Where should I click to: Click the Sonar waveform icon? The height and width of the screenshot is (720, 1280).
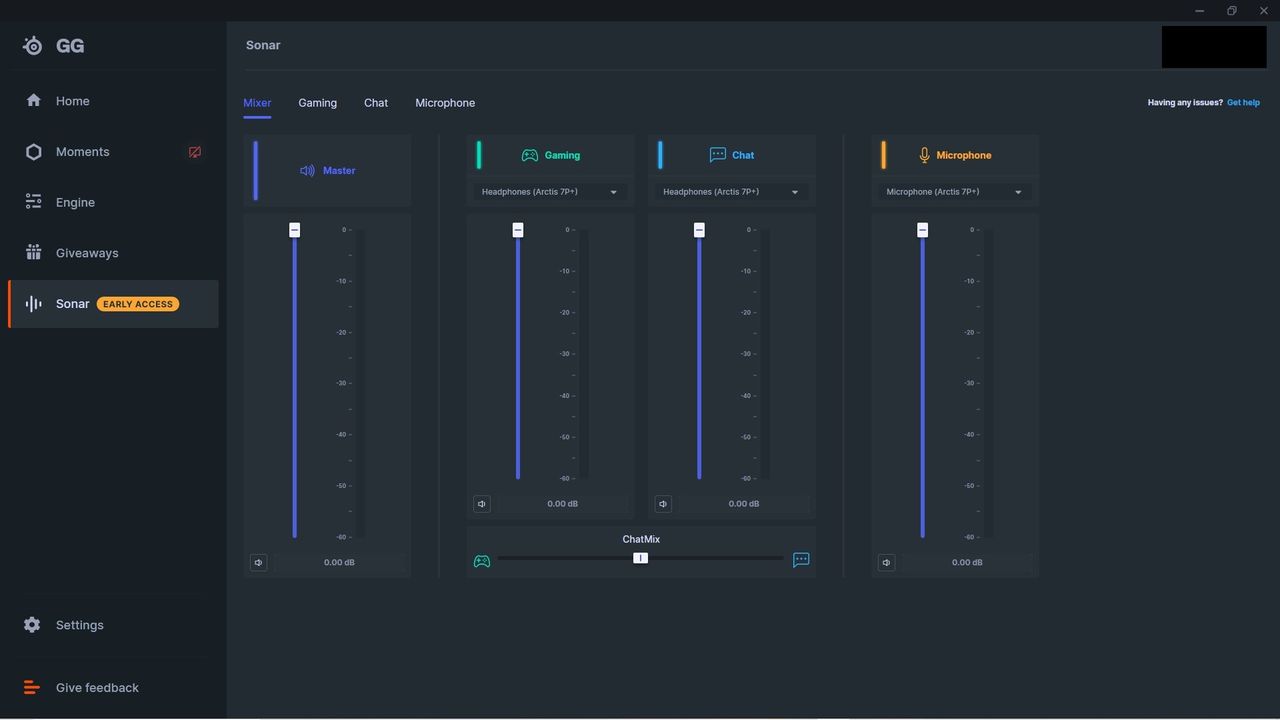coord(33,304)
